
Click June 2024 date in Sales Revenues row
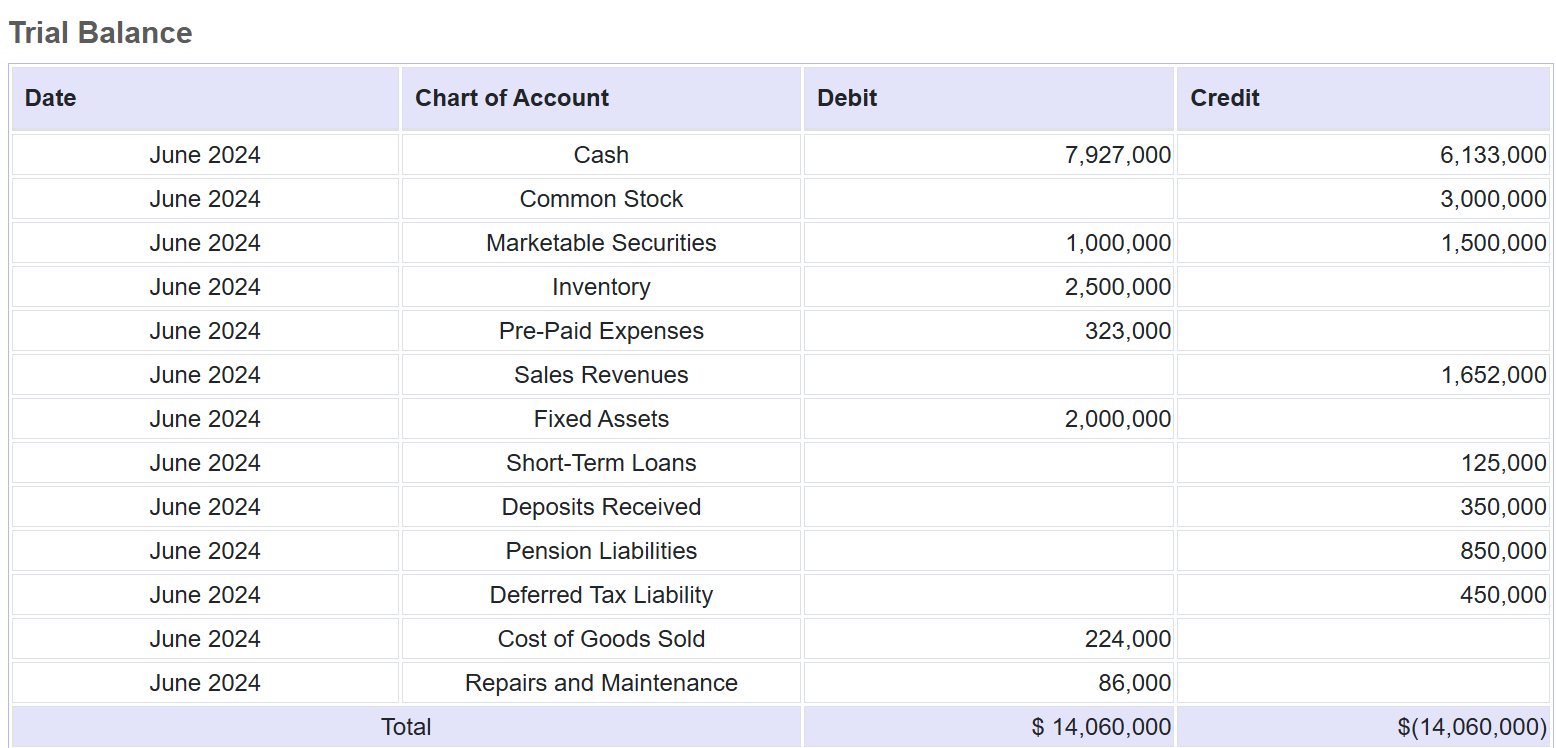click(205, 375)
